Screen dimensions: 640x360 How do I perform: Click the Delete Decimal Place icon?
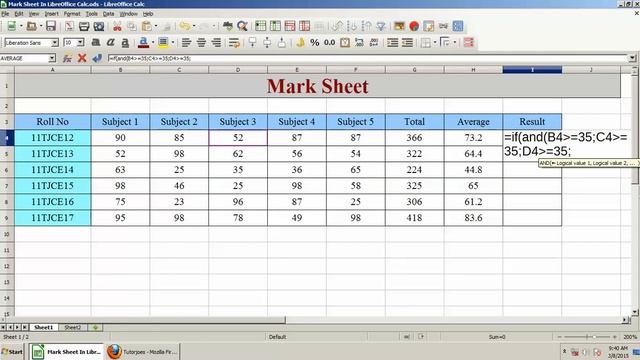point(374,42)
